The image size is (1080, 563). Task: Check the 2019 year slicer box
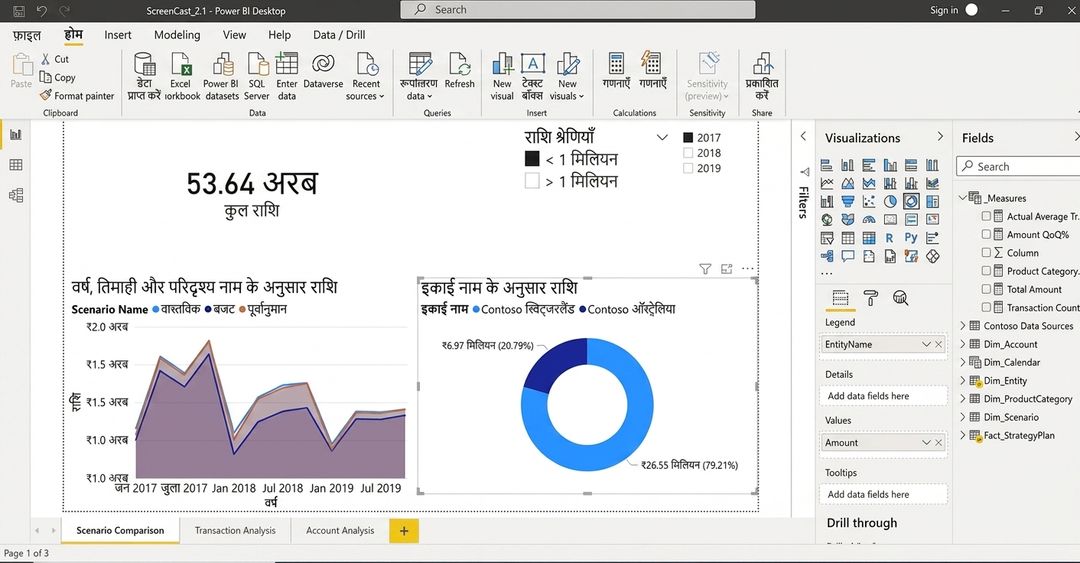[687, 168]
